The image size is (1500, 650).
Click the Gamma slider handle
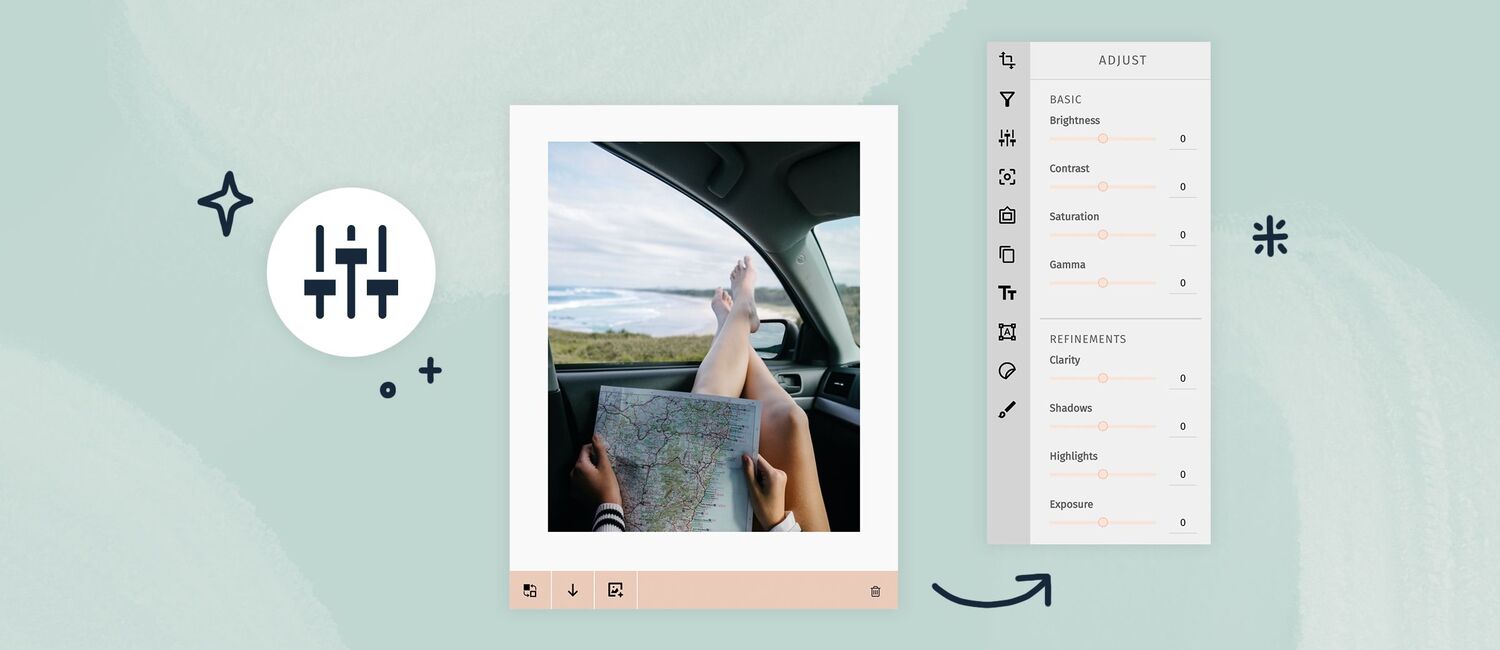(1103, 283)
